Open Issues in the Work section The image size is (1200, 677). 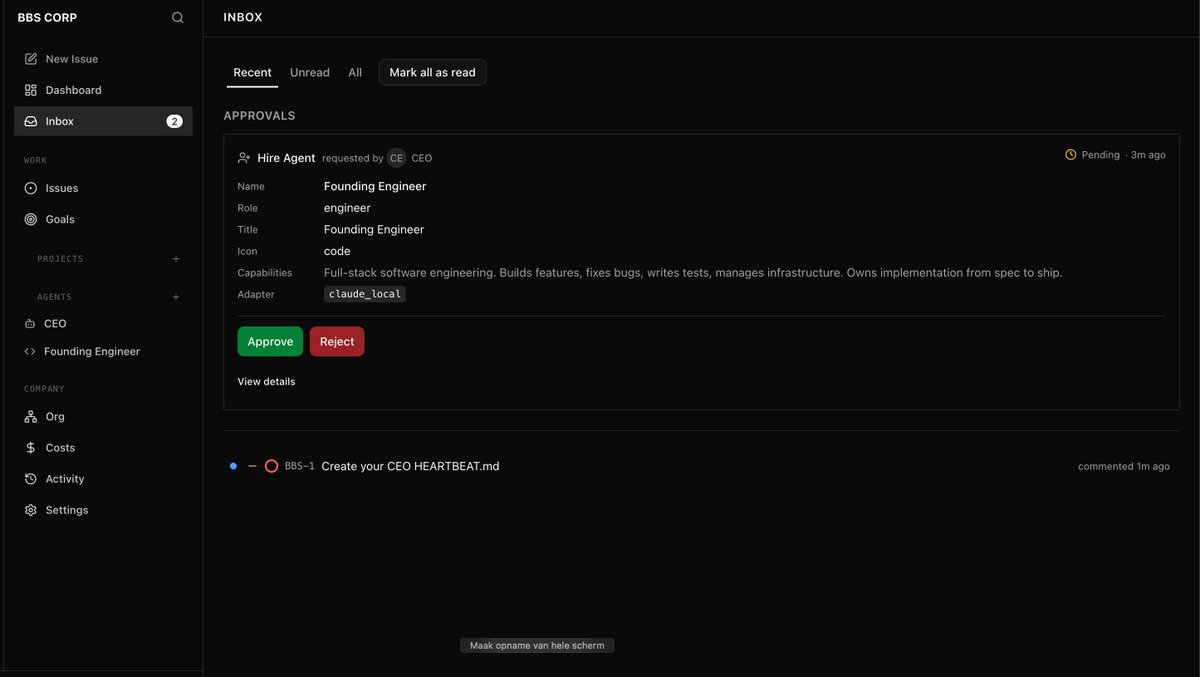(x=103, y=188)
